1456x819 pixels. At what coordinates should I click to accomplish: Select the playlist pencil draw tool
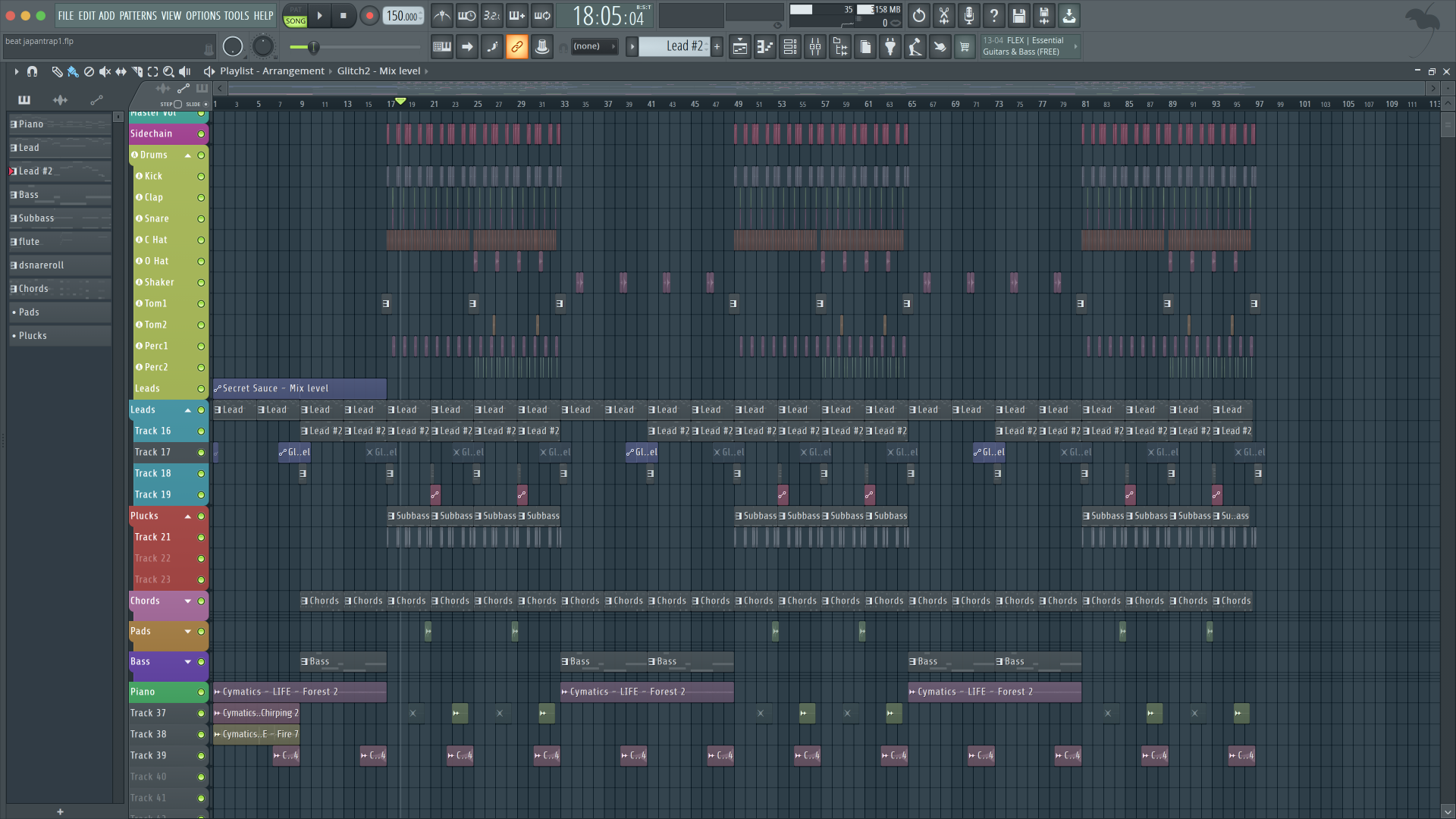pyautogui.click(x=57, y=71)
